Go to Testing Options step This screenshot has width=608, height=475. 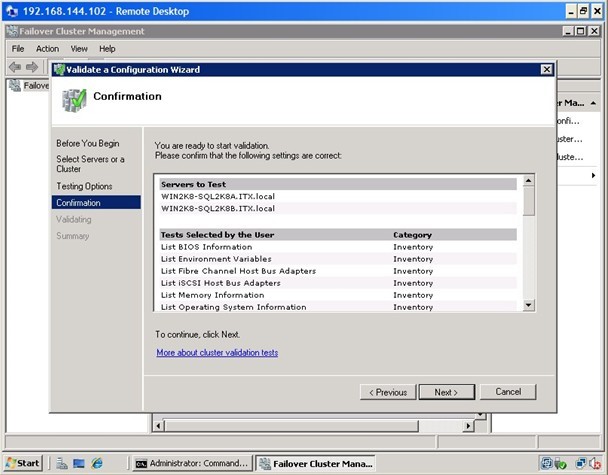tap(84, 187)
